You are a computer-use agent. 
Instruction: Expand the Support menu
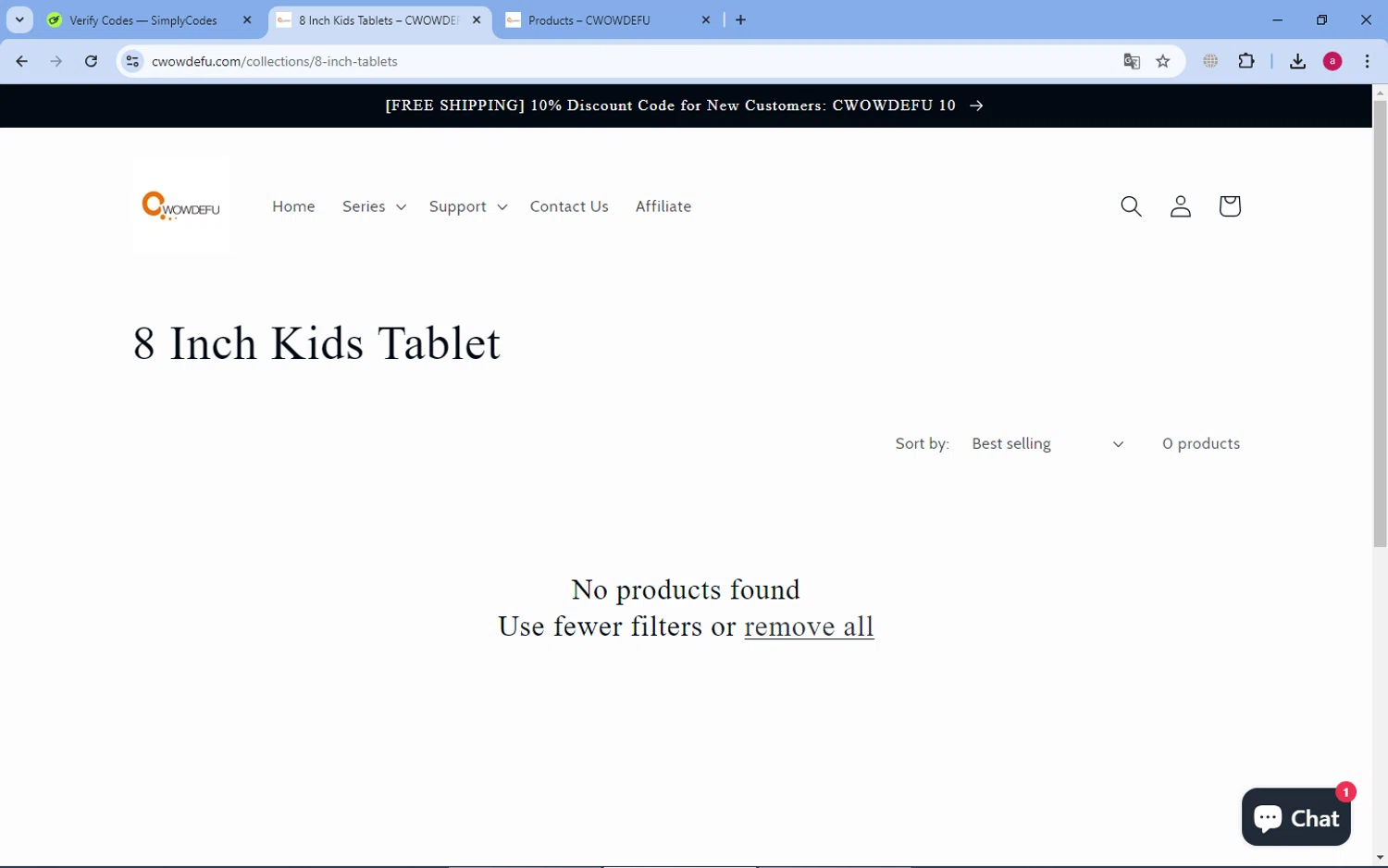click(468, 206)
